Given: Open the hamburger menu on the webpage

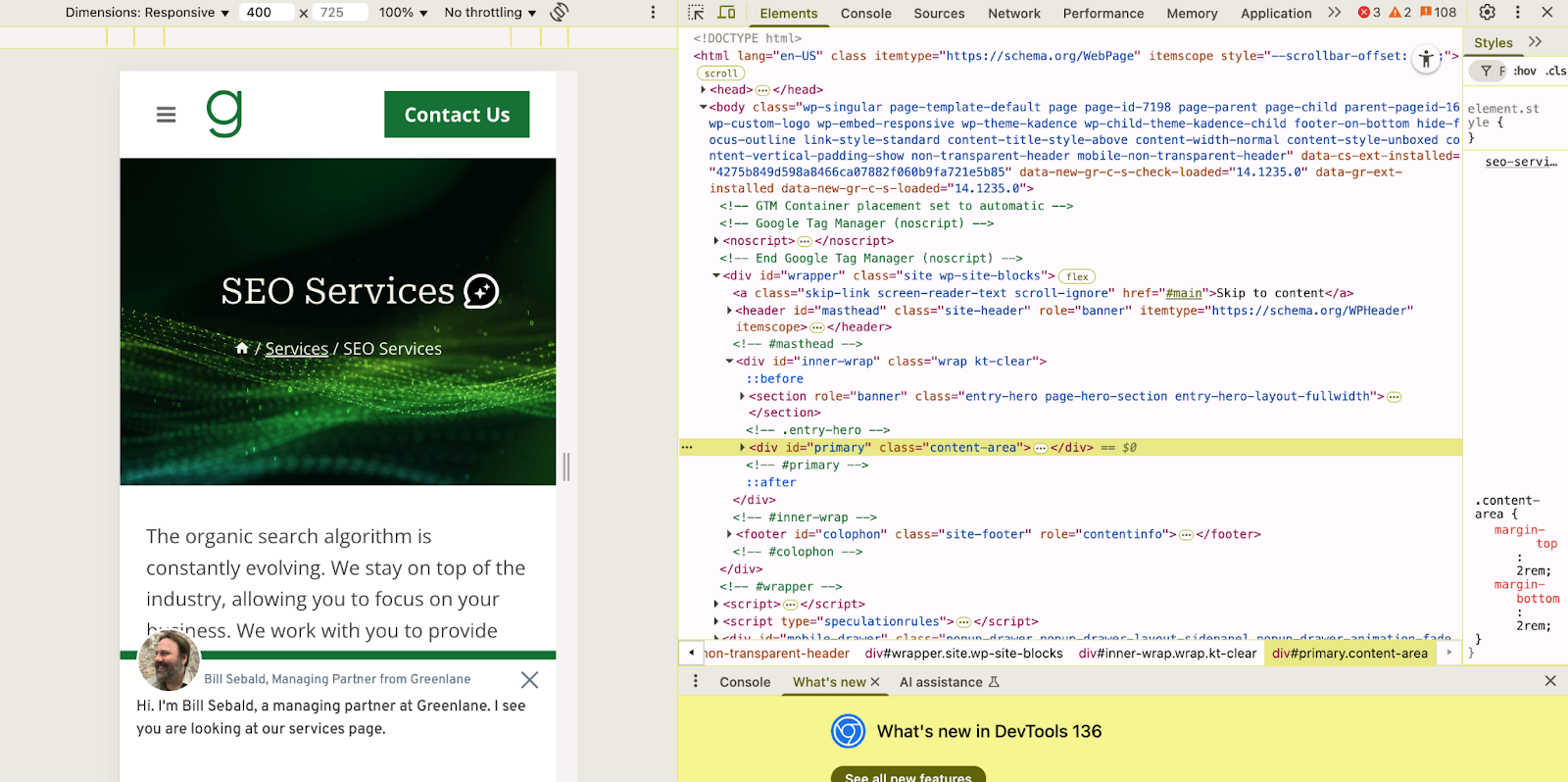Looking at the screenshot, I should click(x=167, y=115).
